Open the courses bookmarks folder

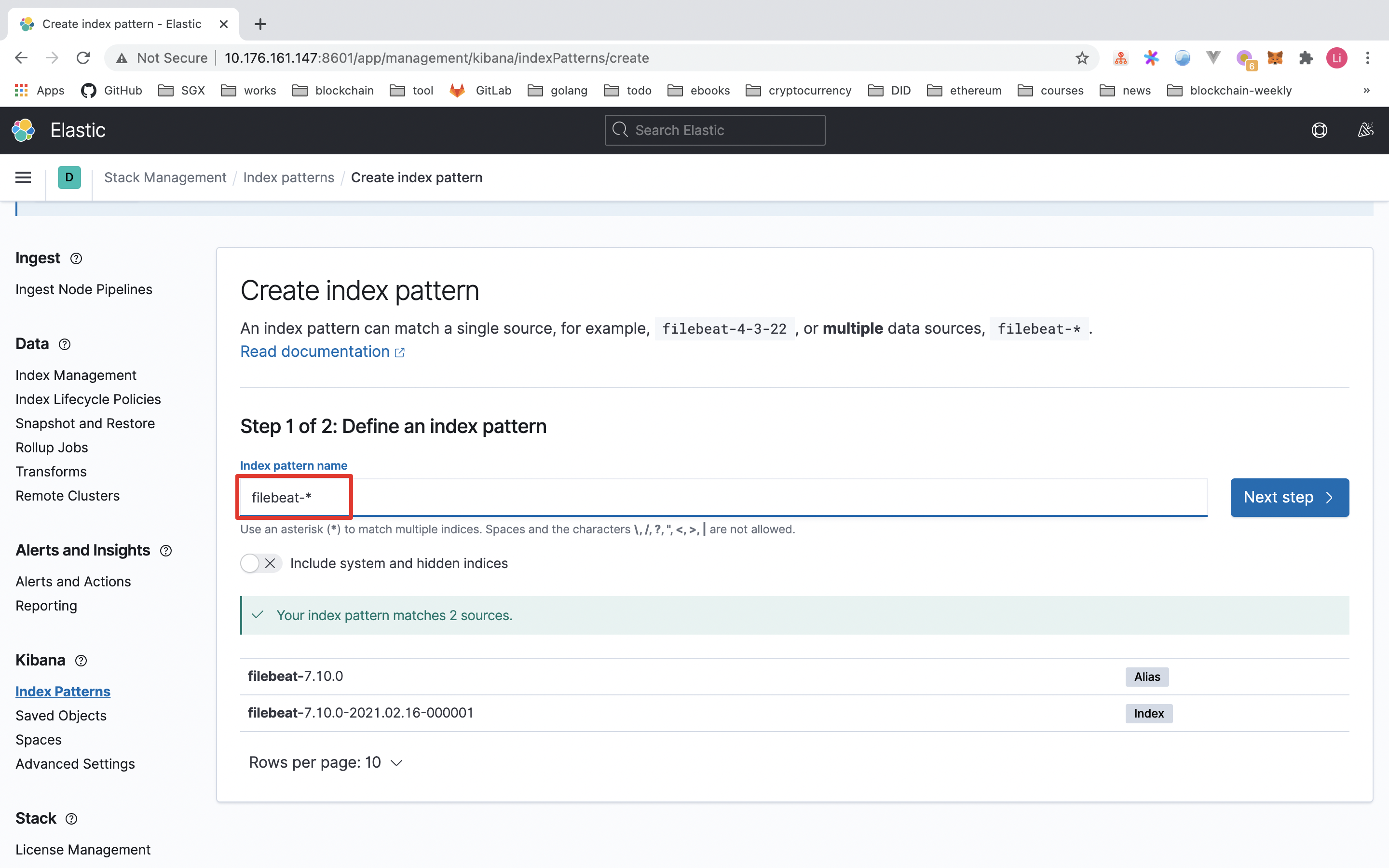(1050, 91)
